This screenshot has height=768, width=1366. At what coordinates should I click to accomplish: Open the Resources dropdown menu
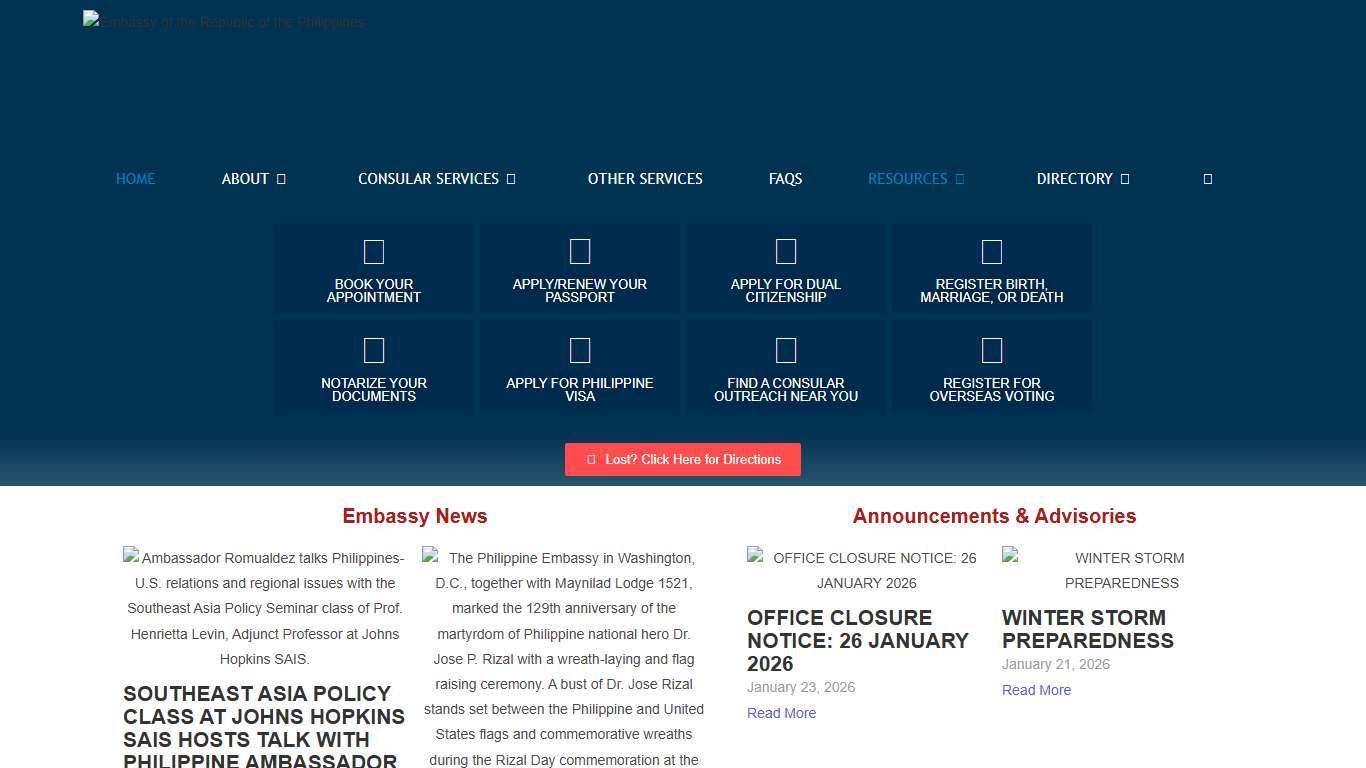tap(915, 179)
